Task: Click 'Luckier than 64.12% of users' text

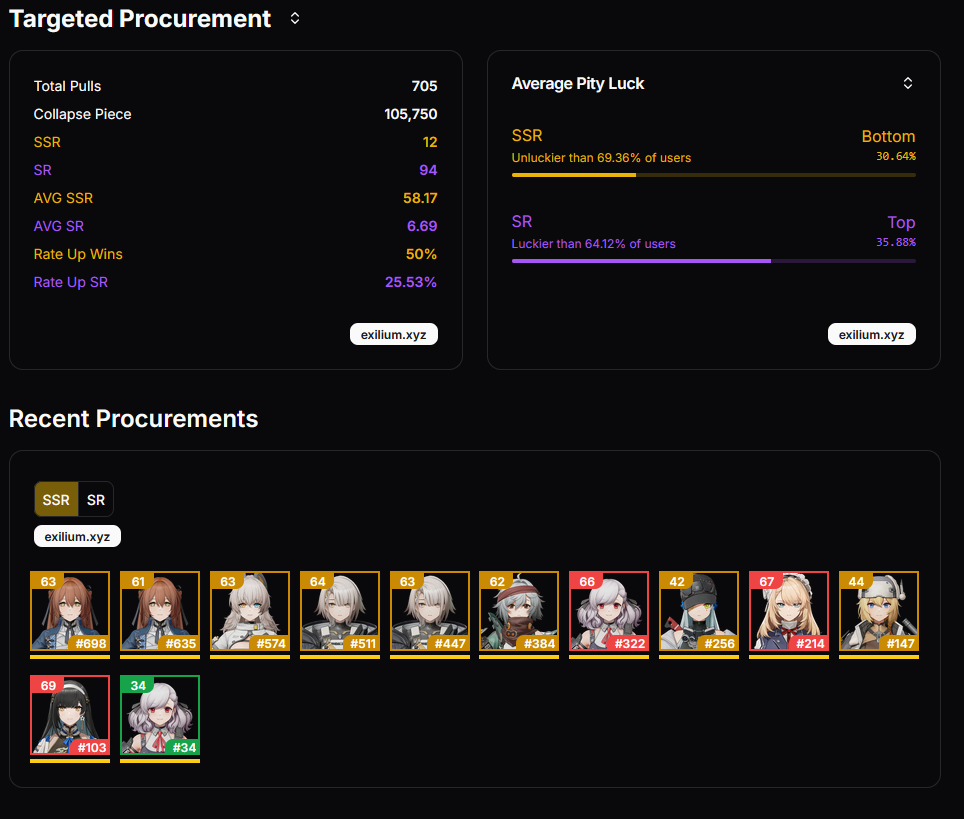Action: coord(593,244)
